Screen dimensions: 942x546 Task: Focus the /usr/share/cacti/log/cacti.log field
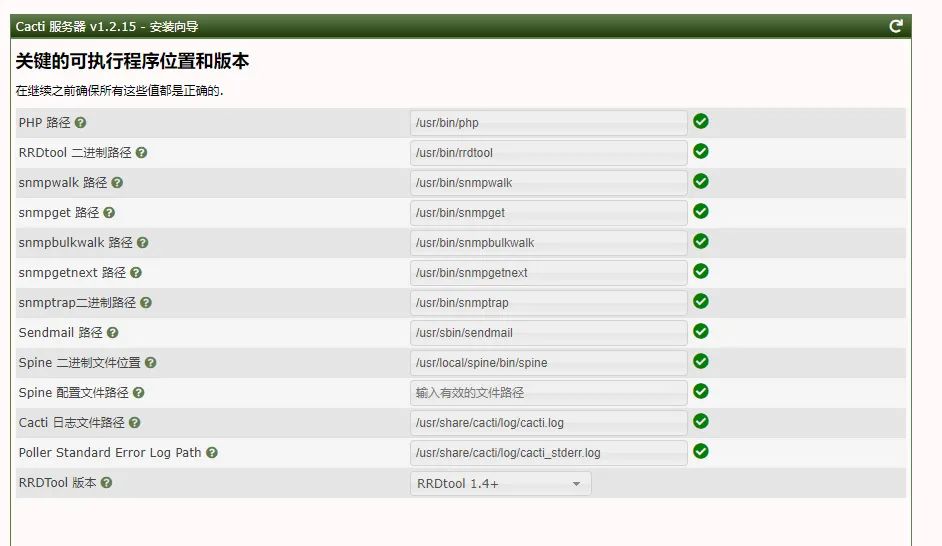click(548, 423)
